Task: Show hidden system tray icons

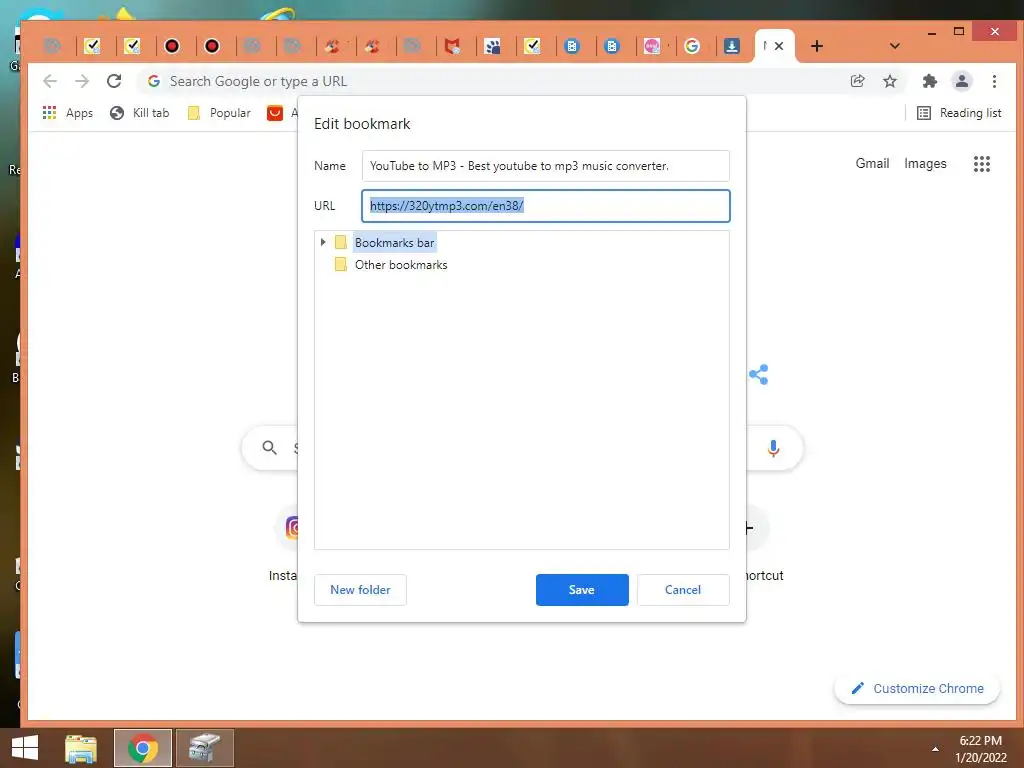Action: tap(935, 748)
